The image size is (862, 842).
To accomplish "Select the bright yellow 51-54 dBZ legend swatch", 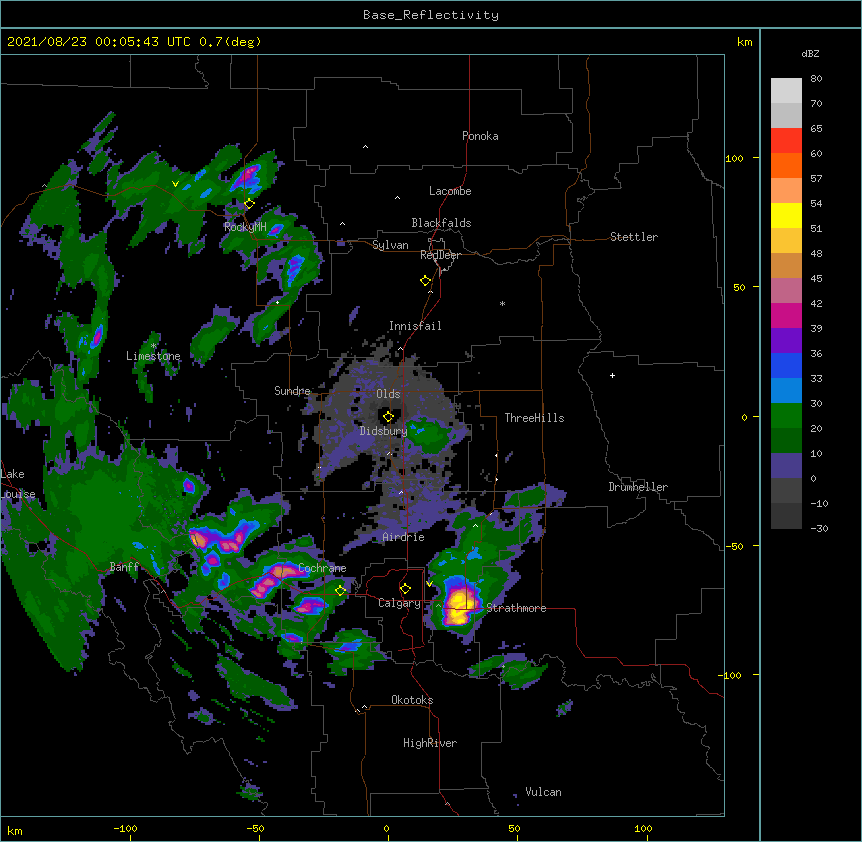I will click(x=786, y=216).
